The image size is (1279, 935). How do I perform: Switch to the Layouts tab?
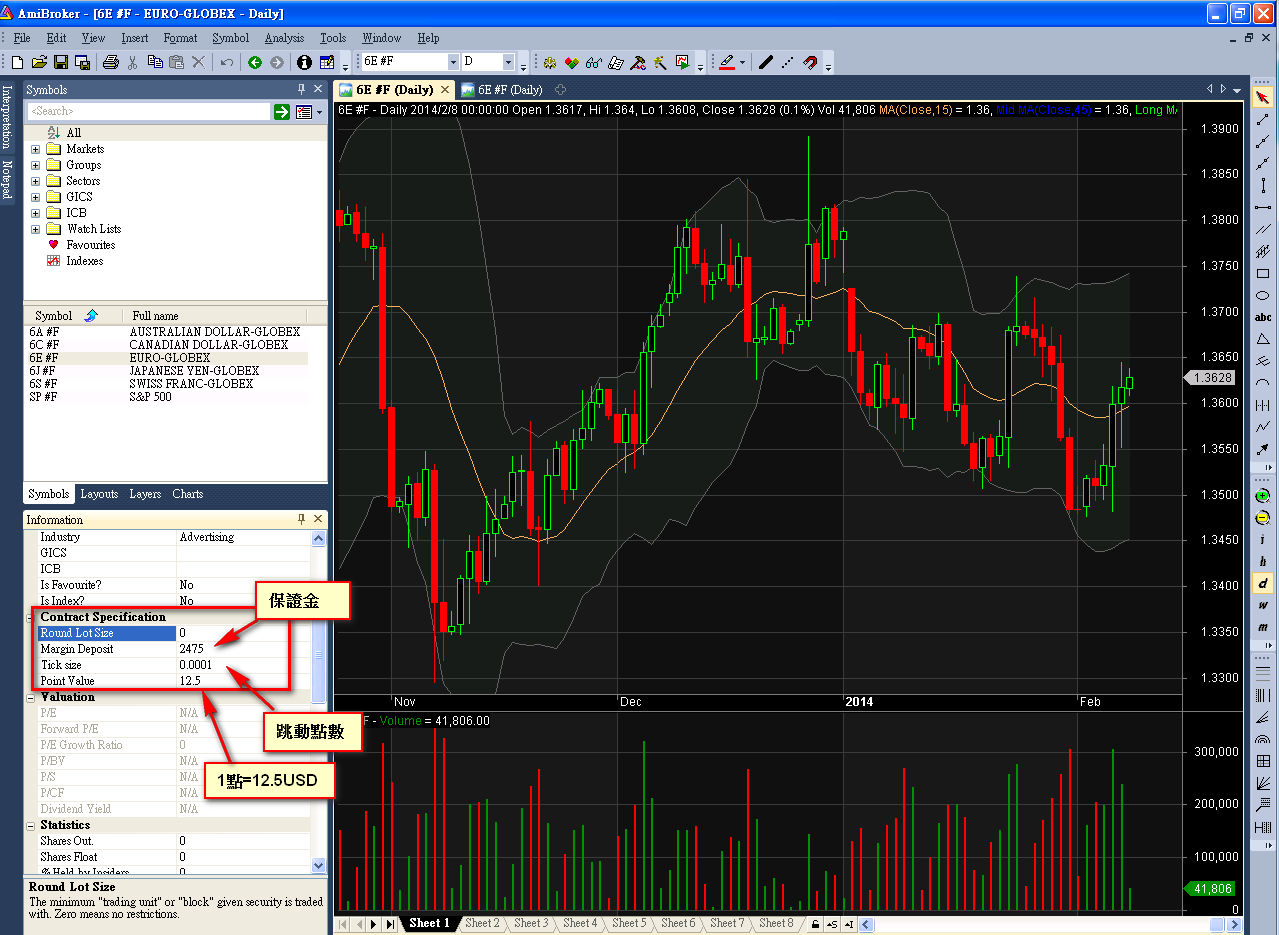(99, 494)
